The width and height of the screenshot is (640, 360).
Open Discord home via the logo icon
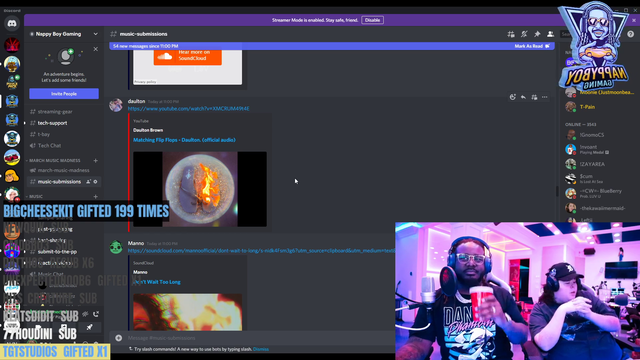(x=12, y=24)
